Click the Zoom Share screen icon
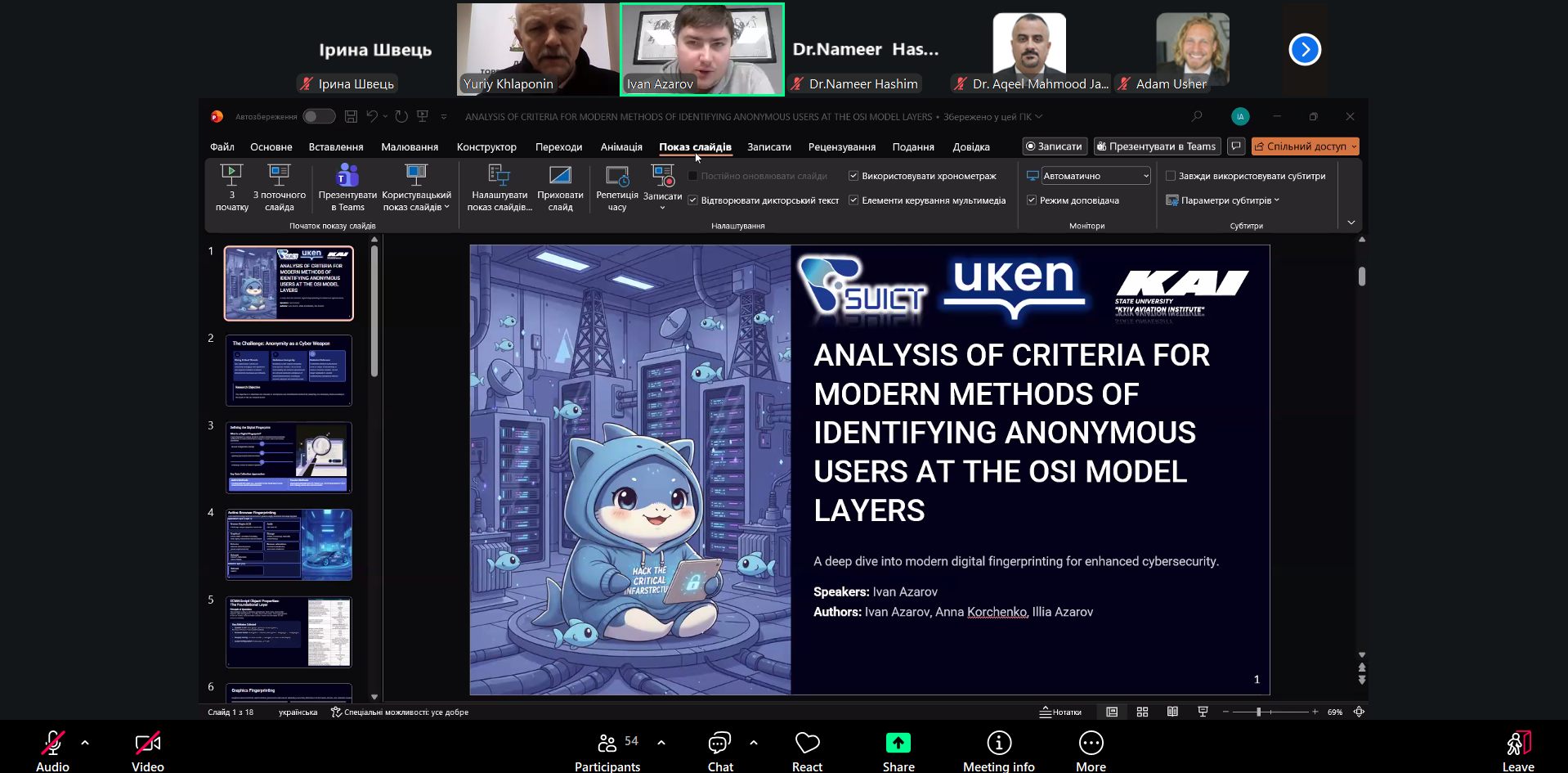1568x773 pixels. [x=898, y=743]
